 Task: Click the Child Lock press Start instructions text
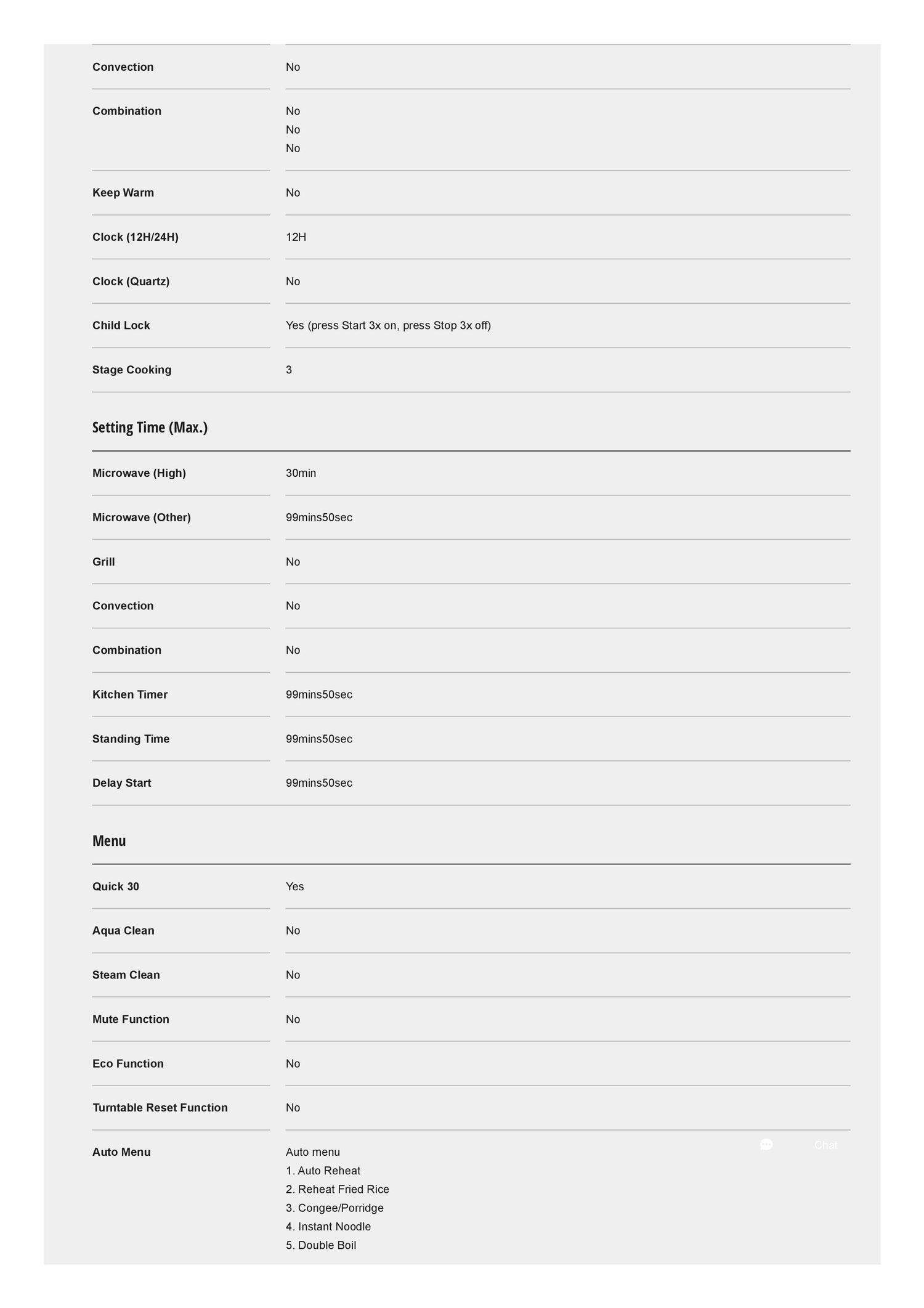click(388, 325)
